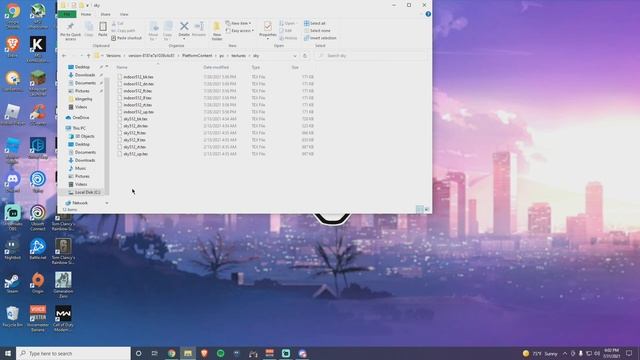Switch to details view layout icon
Screen dimensions: 640x360
(x=419, y=209)
